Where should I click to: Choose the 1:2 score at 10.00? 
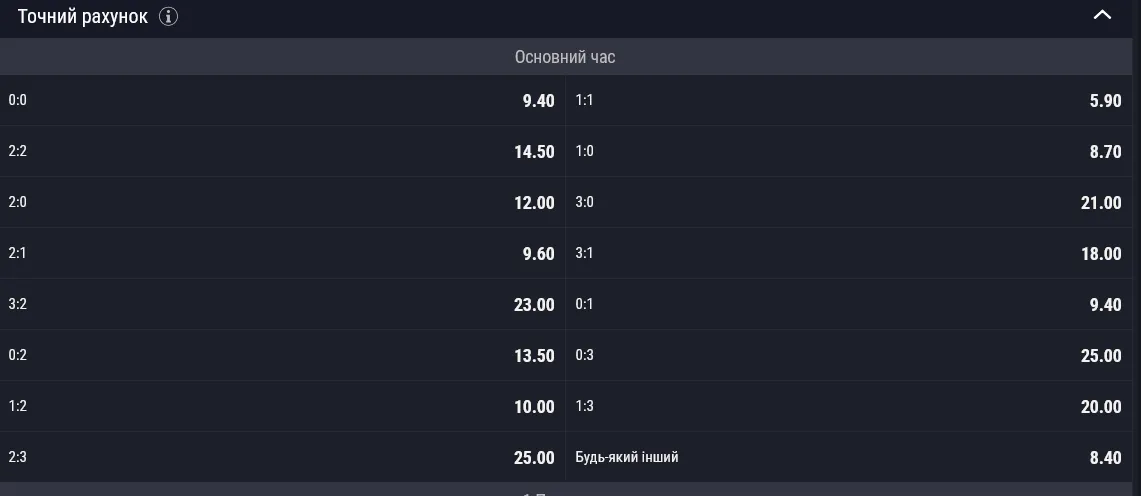point(282,406)
